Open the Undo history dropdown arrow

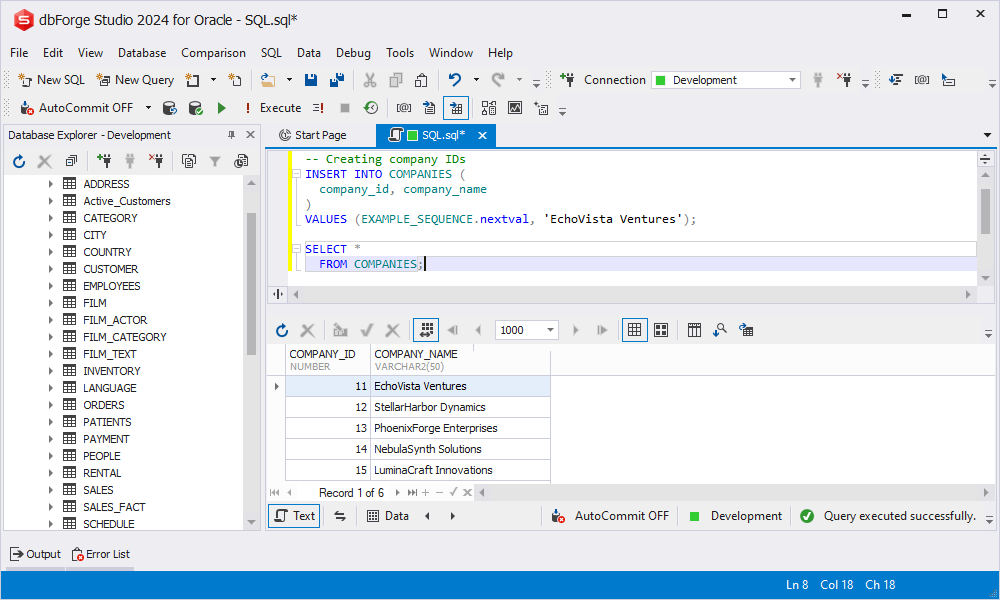click(476, 80)
